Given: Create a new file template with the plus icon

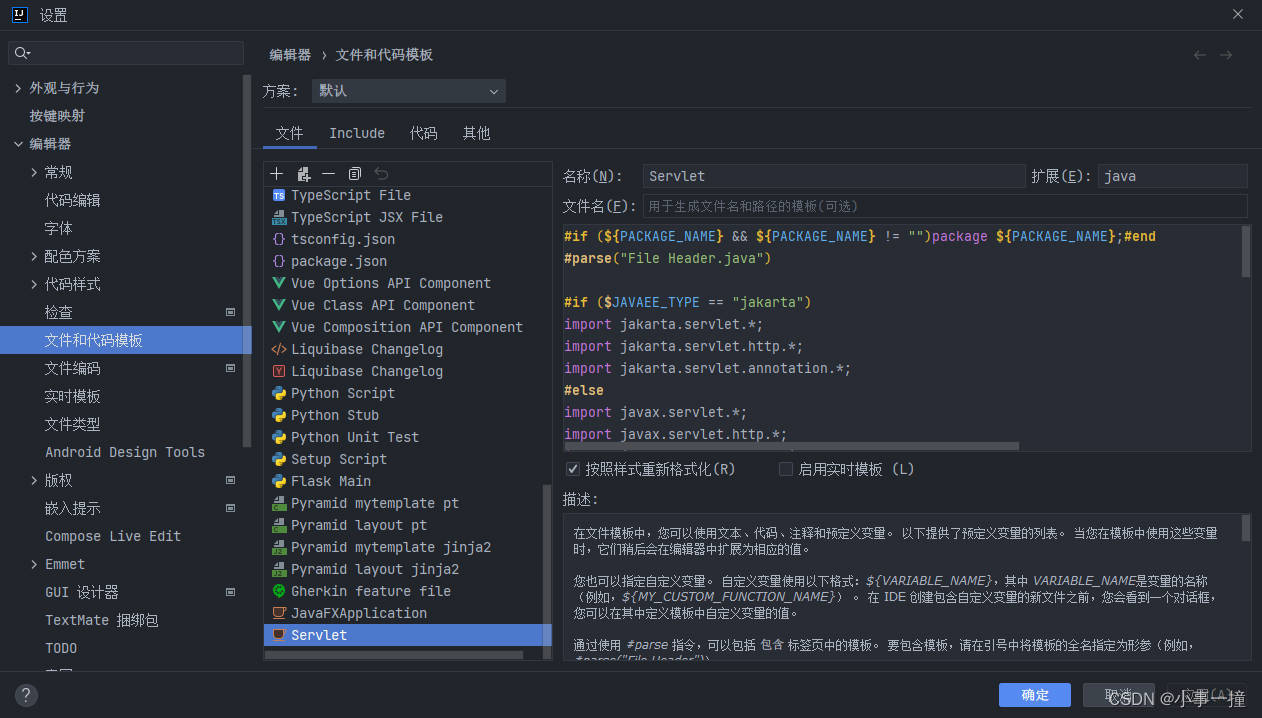Looking at the screenshot, I should pyautogui.click(x=277, y=173).
